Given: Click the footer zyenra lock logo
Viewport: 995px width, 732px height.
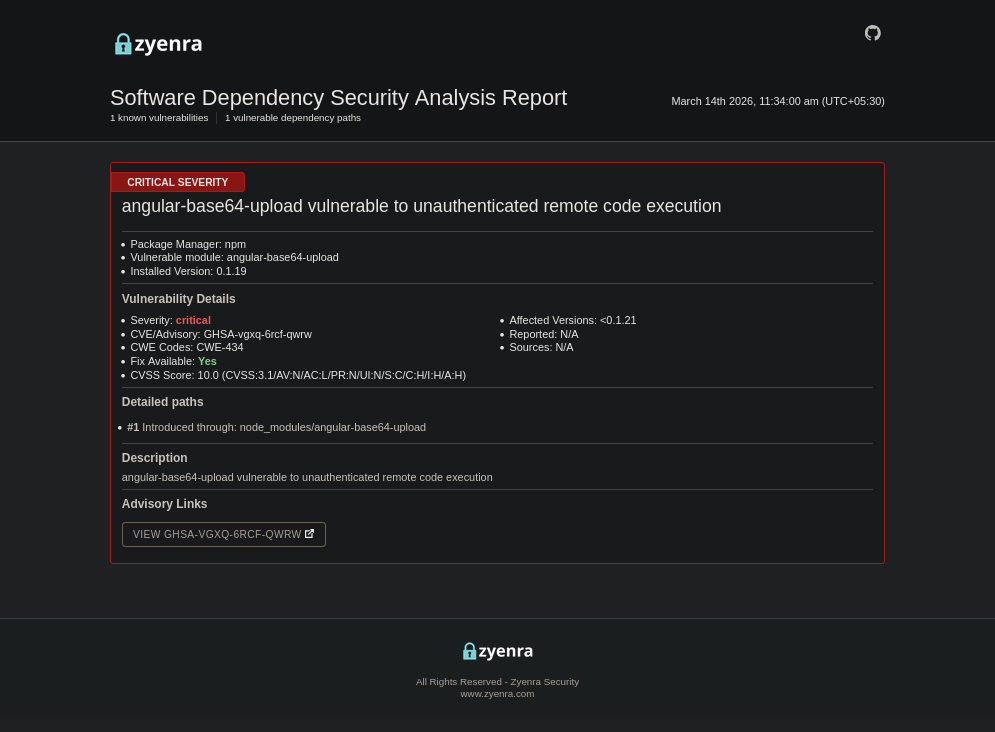Looking at the screenshot, I should 498,651.
